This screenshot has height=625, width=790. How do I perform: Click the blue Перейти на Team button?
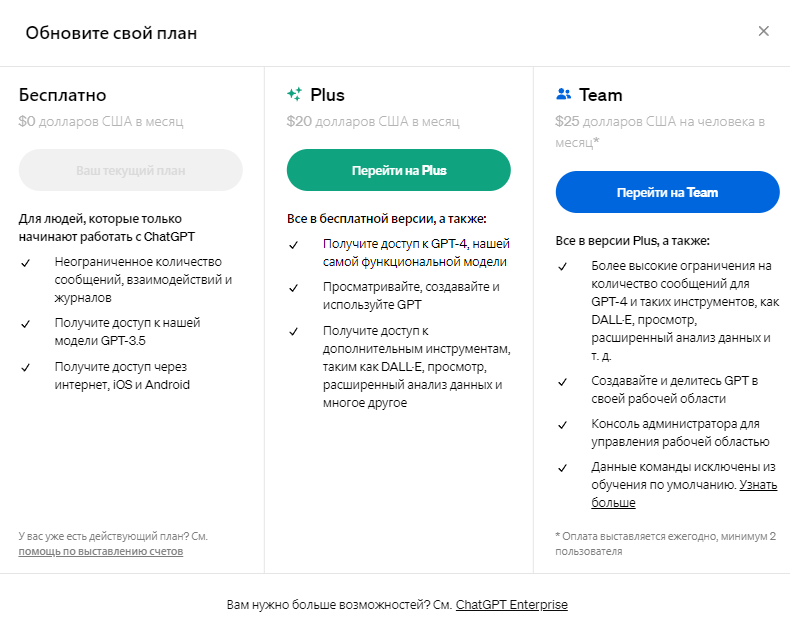coord(667,192)
